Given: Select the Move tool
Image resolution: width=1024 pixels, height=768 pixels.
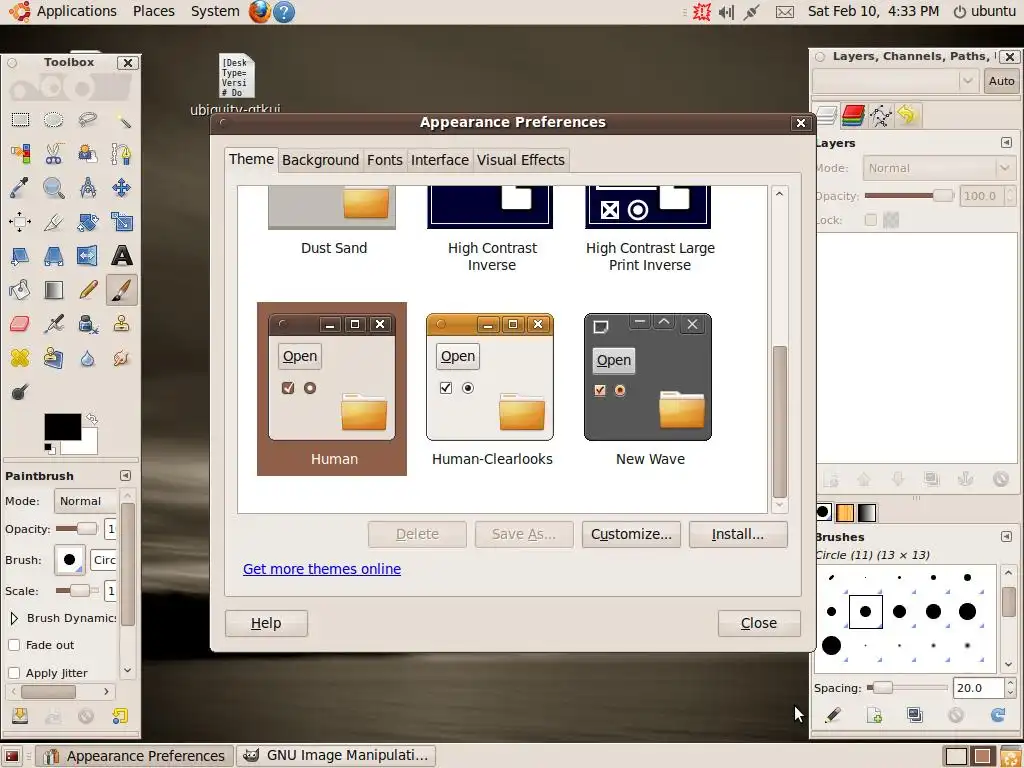Looking at the screenshot, I should (121, 188).
